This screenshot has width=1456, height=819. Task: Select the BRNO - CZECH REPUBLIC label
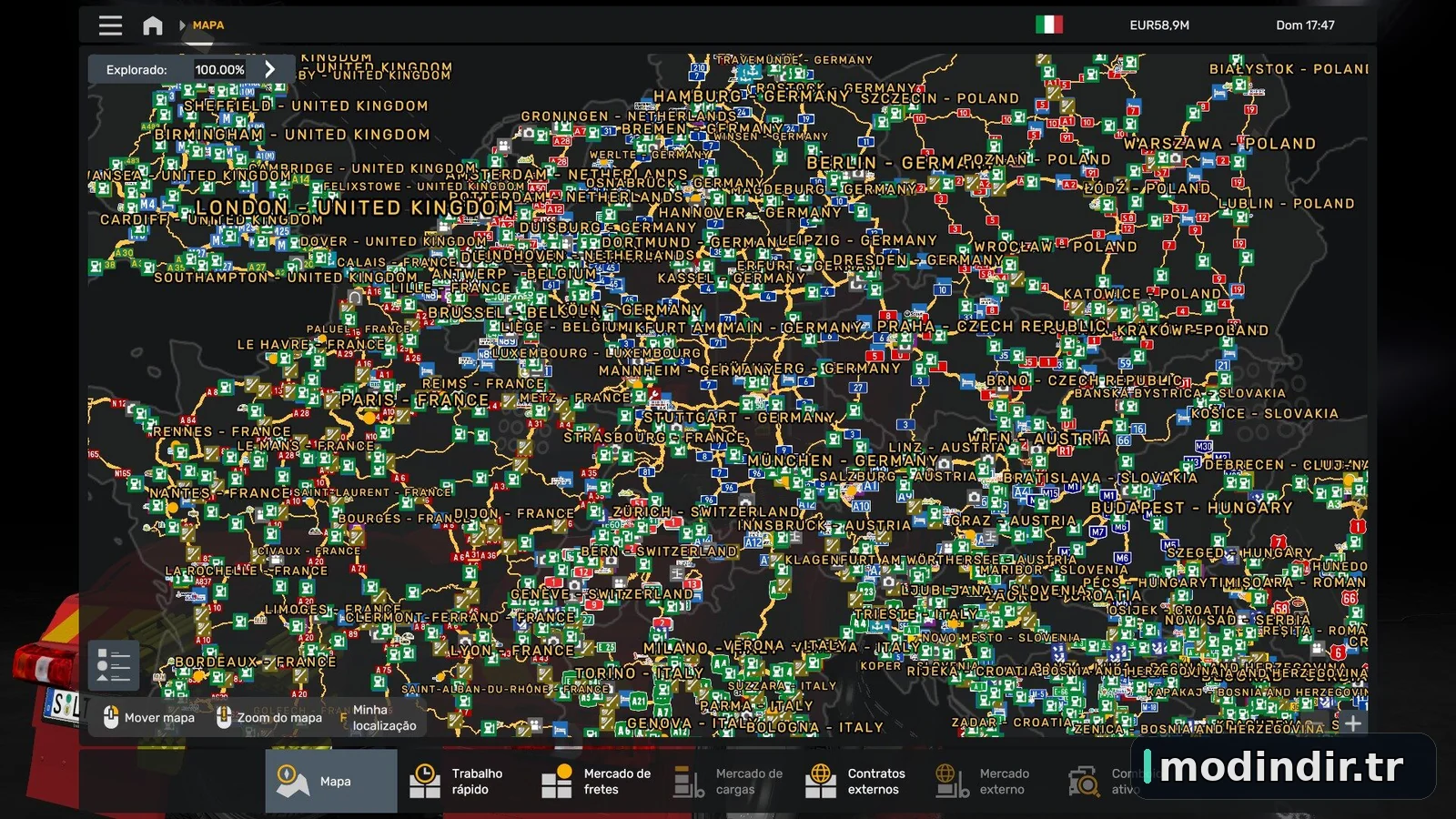click(1084, 380)
